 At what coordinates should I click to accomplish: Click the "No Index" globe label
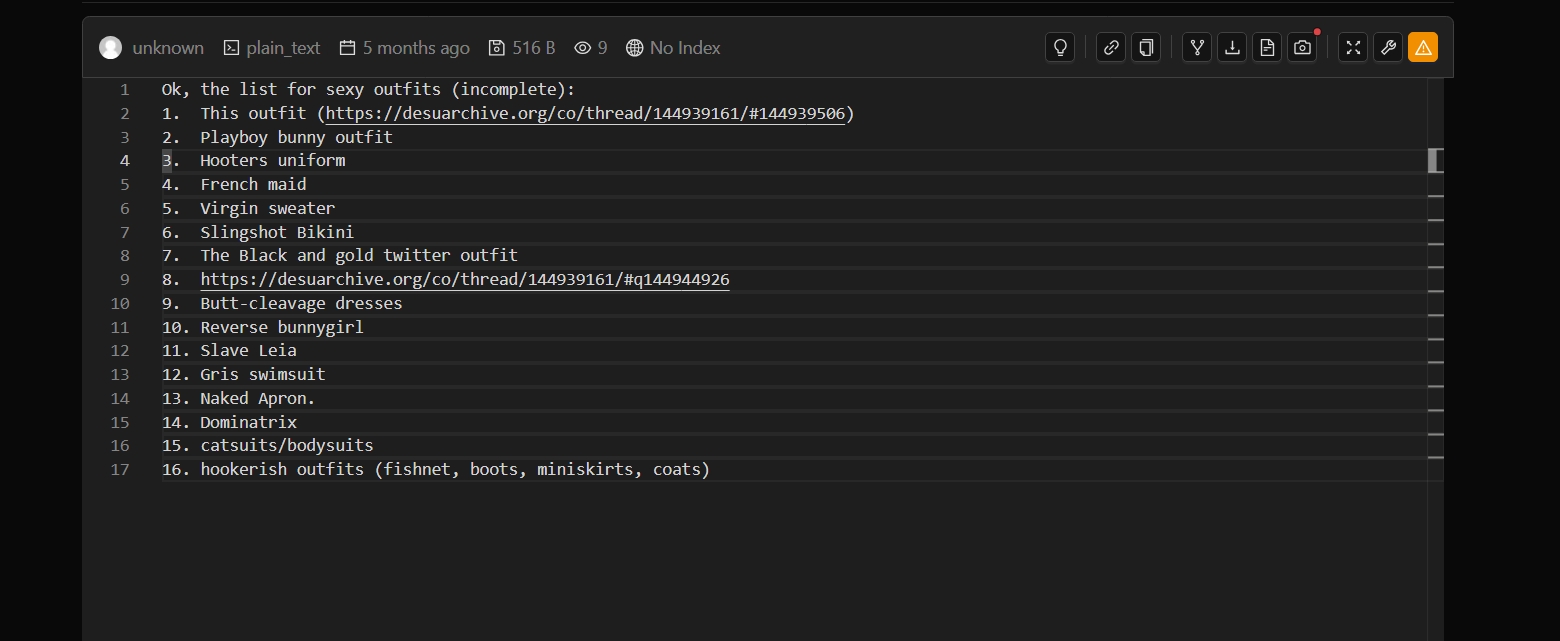(684, 48)
